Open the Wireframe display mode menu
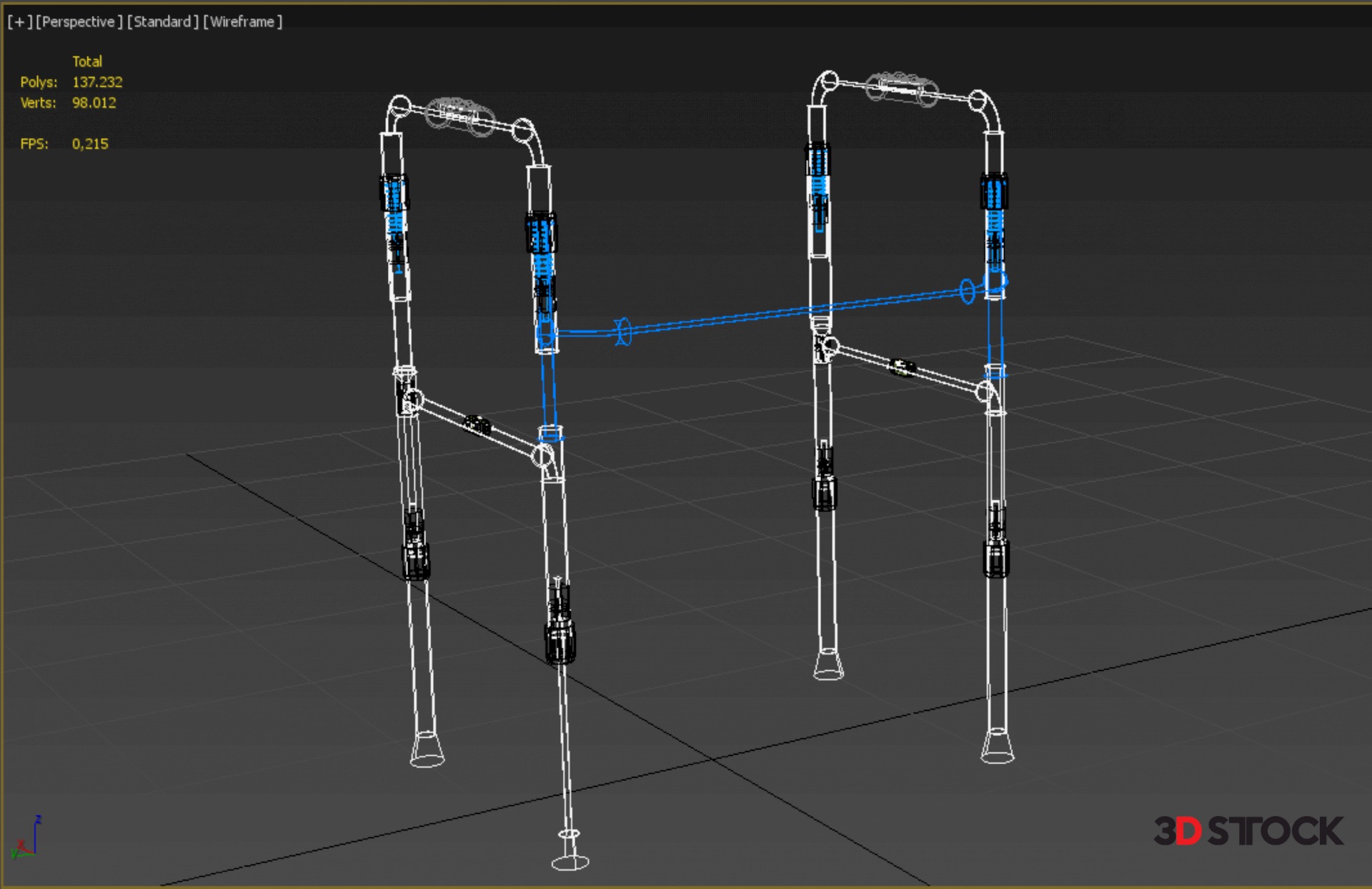Viewport: 1372px width, 889px height. coord(243,22)
